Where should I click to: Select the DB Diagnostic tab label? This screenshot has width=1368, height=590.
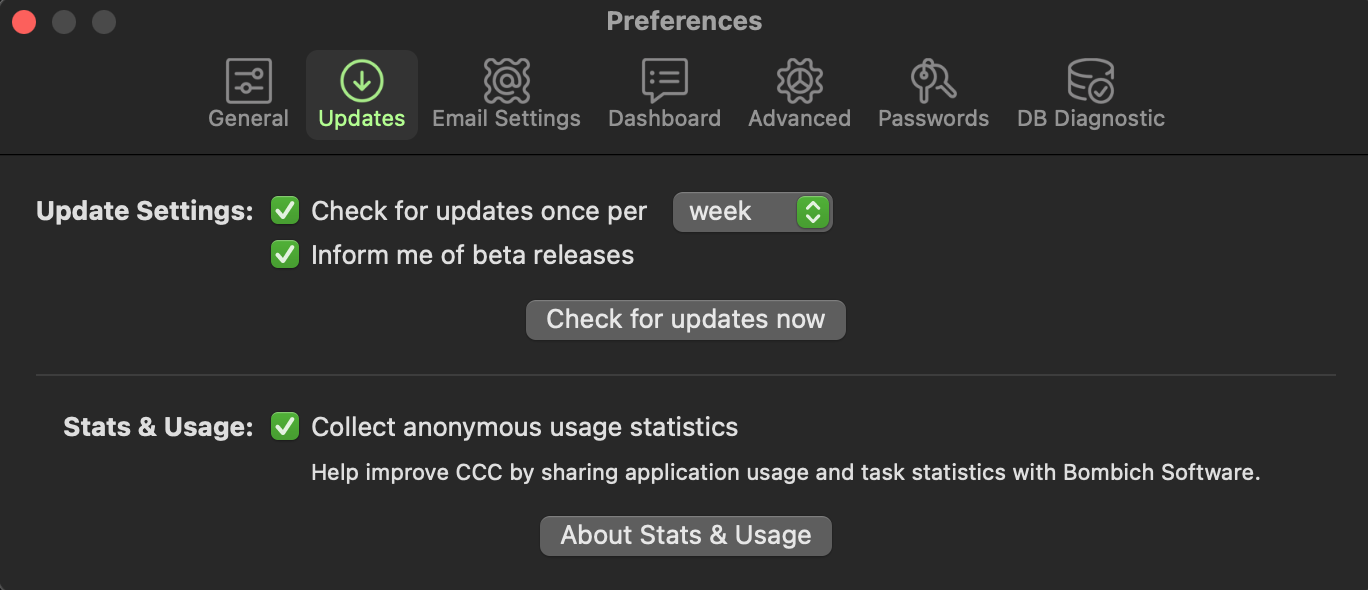tap(1091, 118)
